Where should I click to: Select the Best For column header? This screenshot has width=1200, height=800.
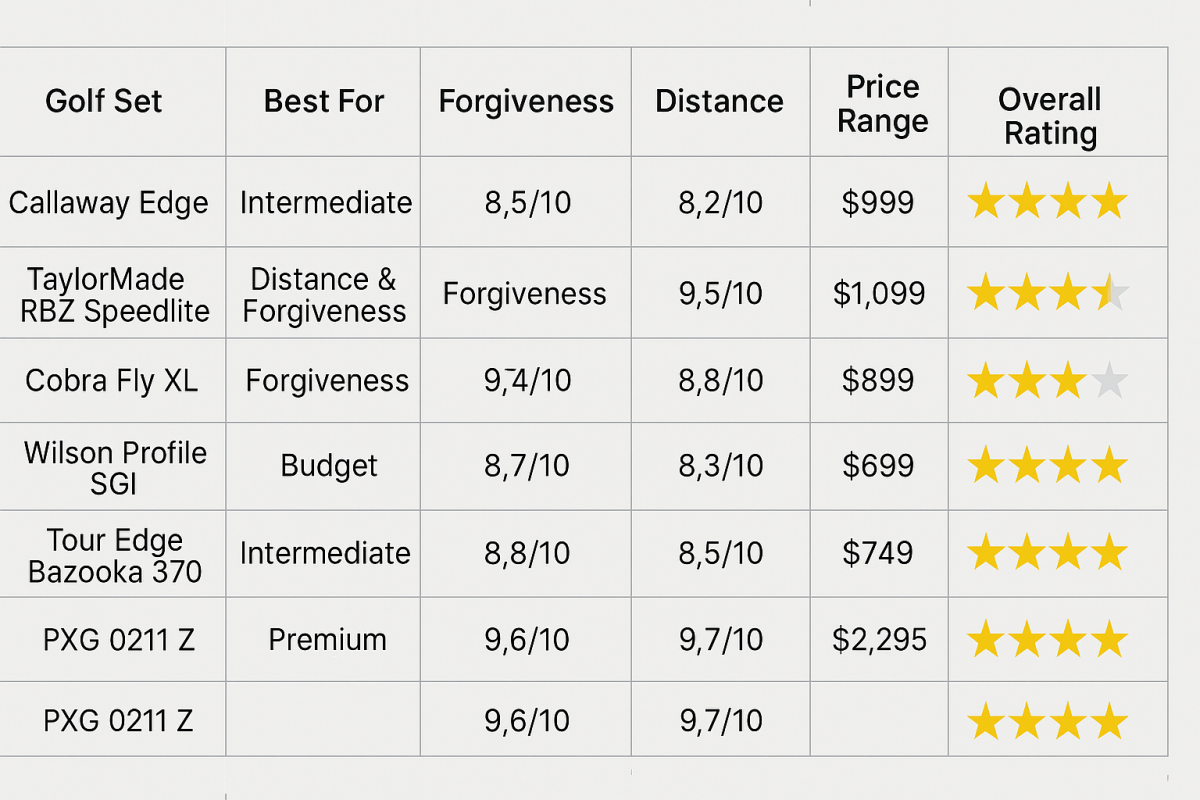tap(324, 101)
